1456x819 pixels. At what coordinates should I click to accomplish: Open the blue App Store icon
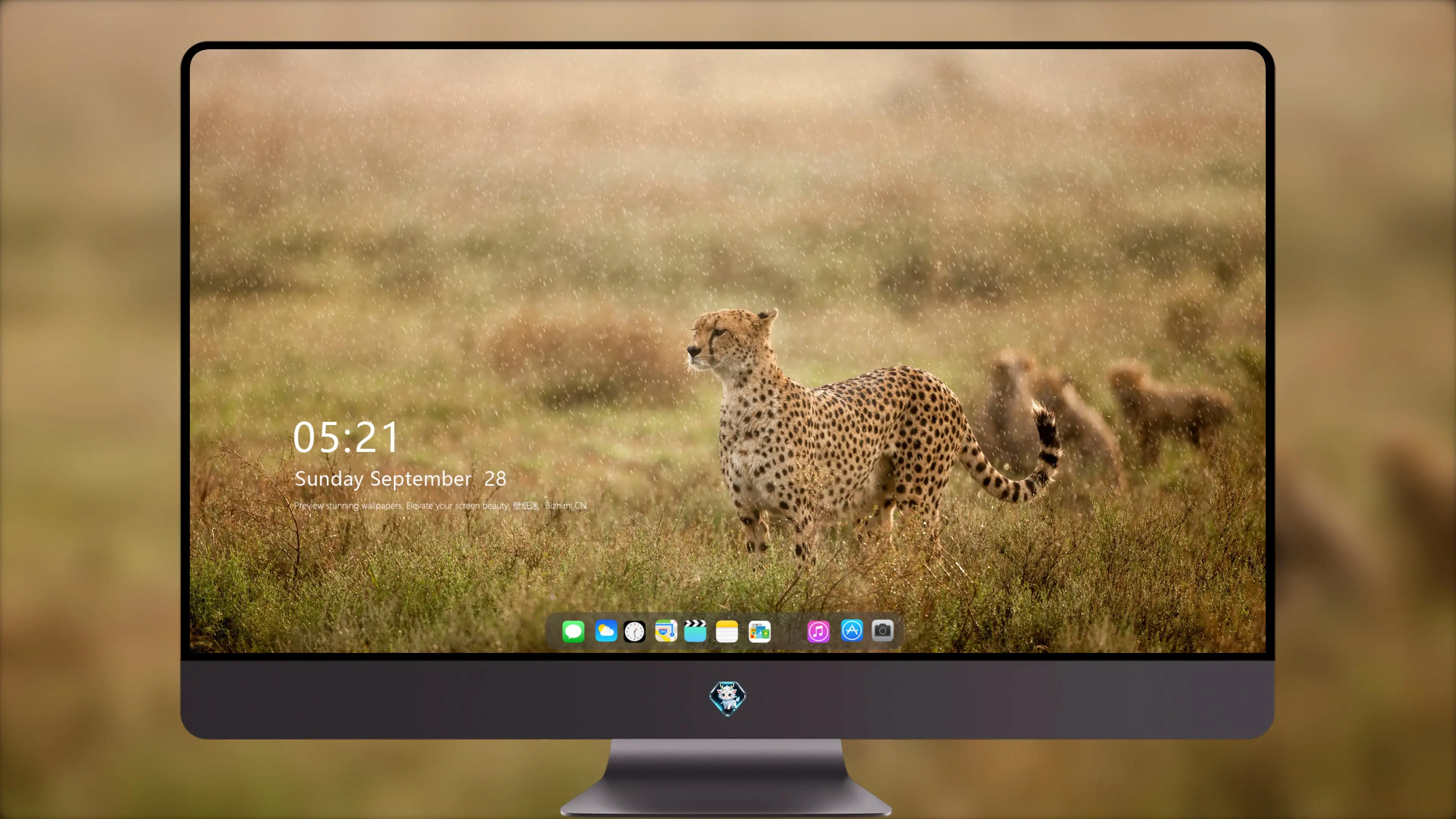click(852, 630)
